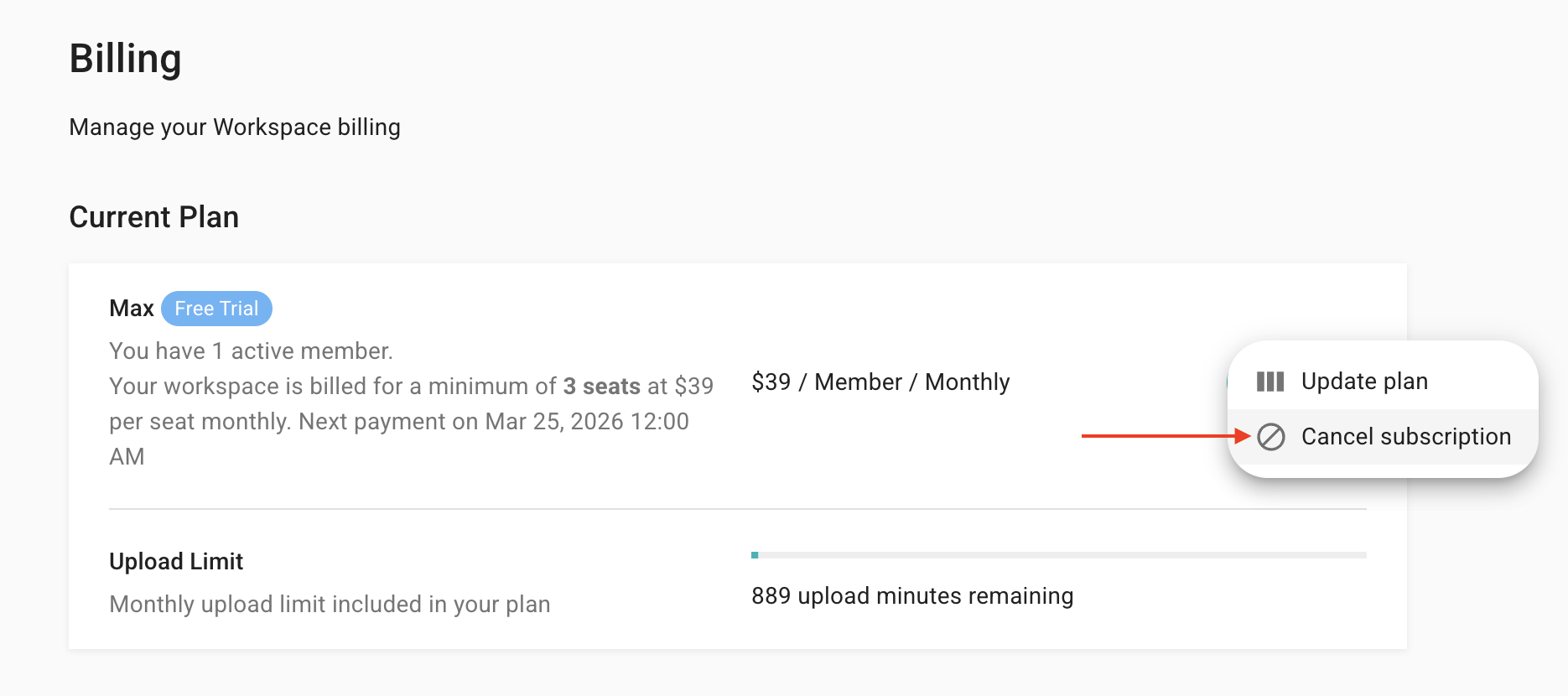Click the Billing page heading
Viewport: 1568px width, 696px height.
point(125,59)
